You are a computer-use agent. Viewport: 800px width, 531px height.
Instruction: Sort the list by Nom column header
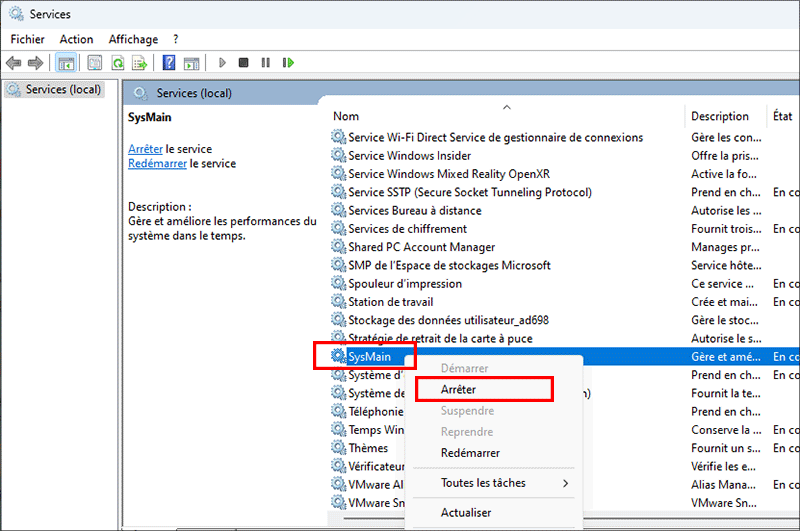pos(346,116)
